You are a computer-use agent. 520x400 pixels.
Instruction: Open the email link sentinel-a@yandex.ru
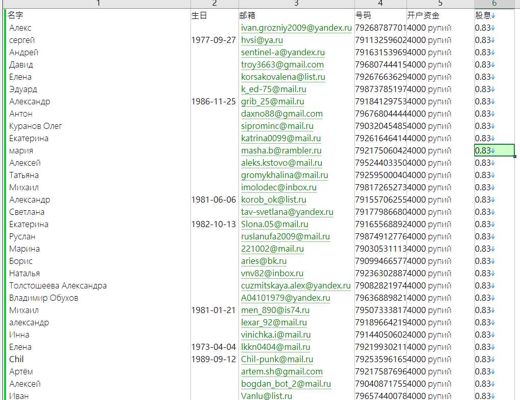point(283,52)
